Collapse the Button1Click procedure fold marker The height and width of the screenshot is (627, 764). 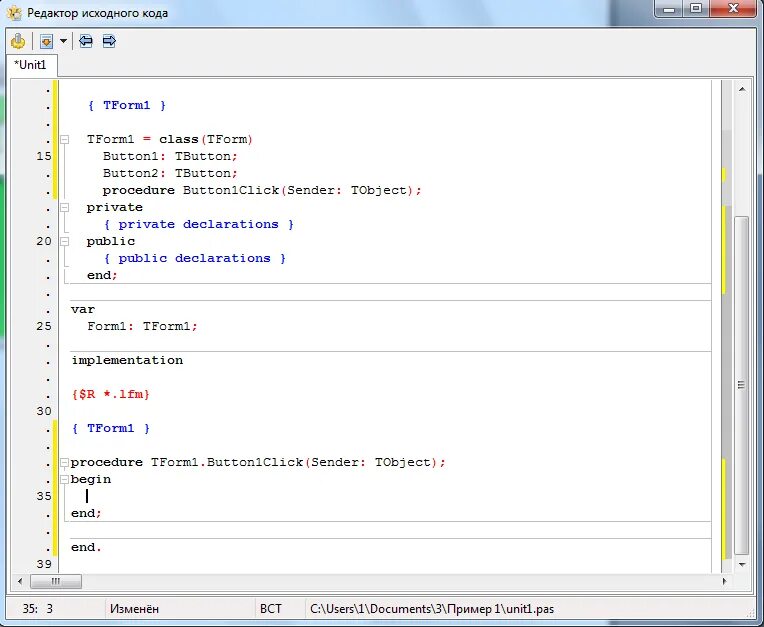click(x=64, y=462)
